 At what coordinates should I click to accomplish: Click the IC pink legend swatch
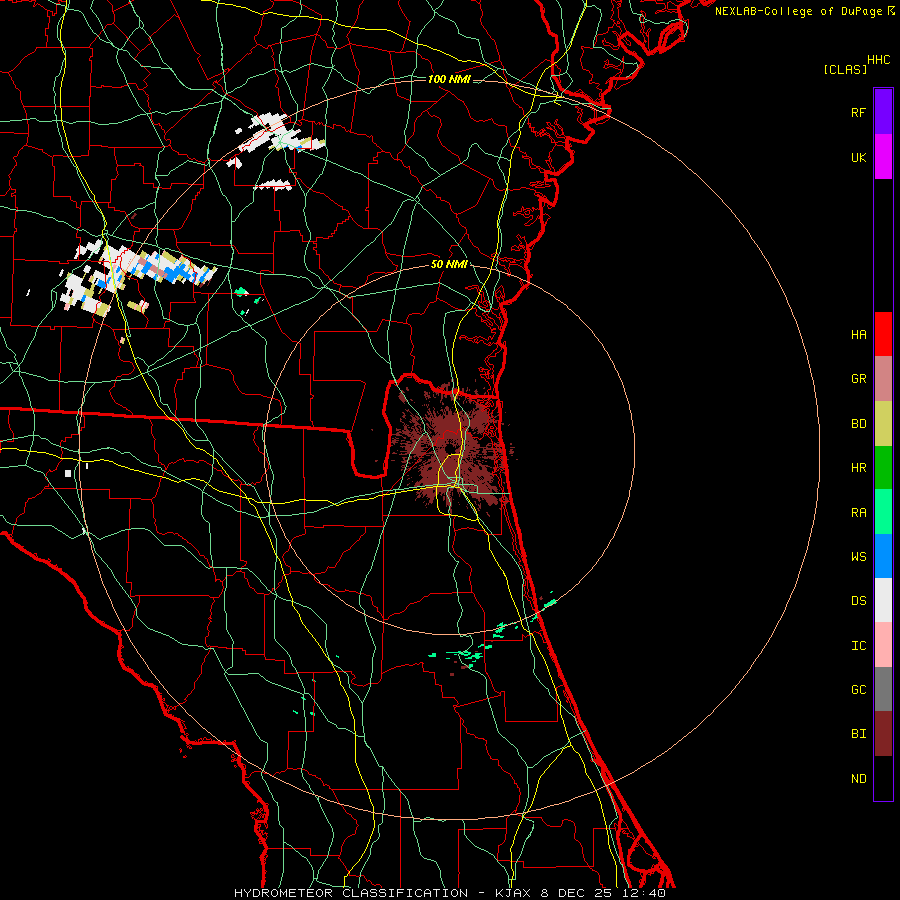[883, 645]
